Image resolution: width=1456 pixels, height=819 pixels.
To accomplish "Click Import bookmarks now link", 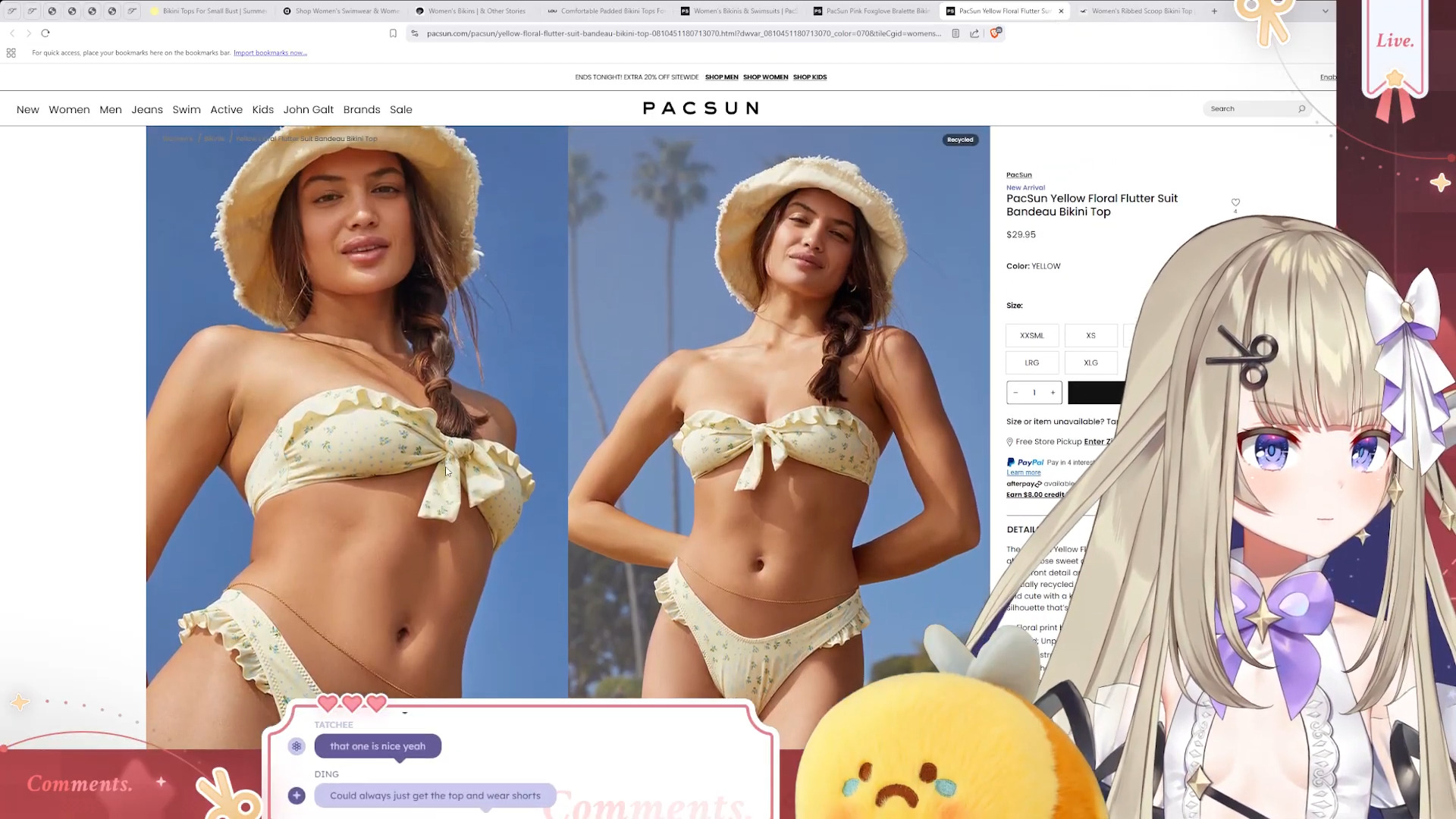I will point(270,53).
